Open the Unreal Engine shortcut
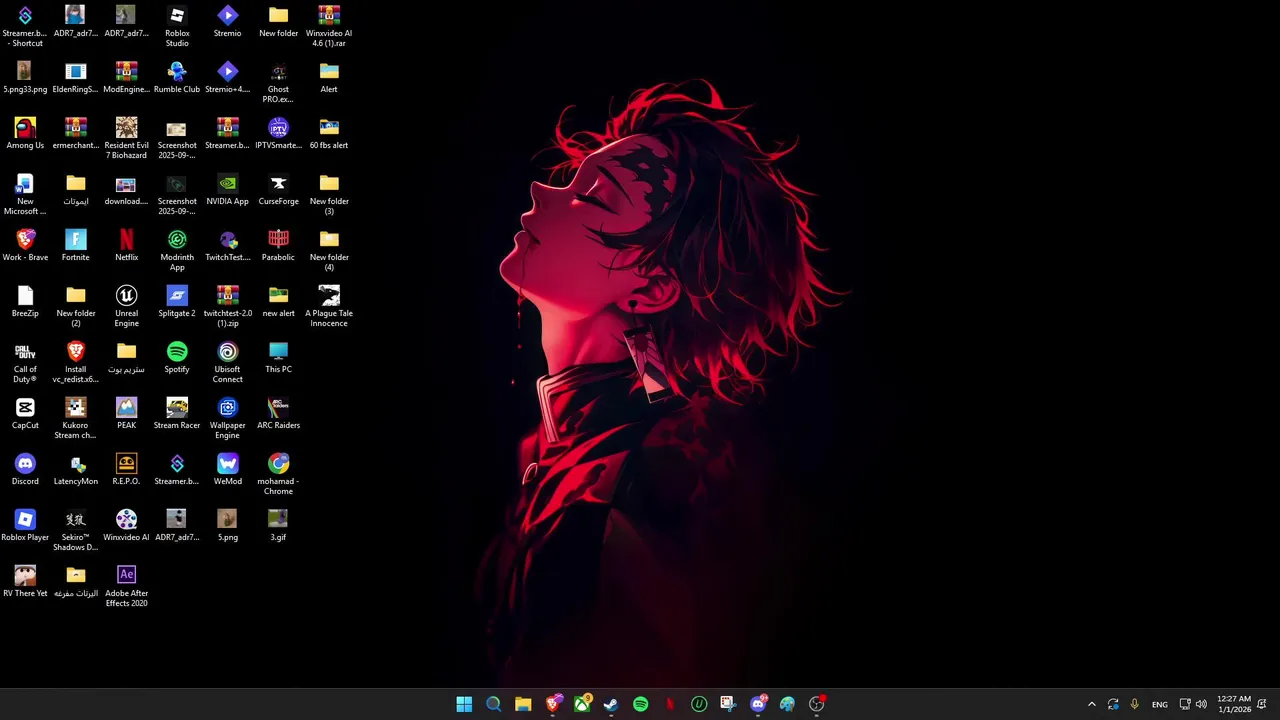 click(x=126, y=306)
